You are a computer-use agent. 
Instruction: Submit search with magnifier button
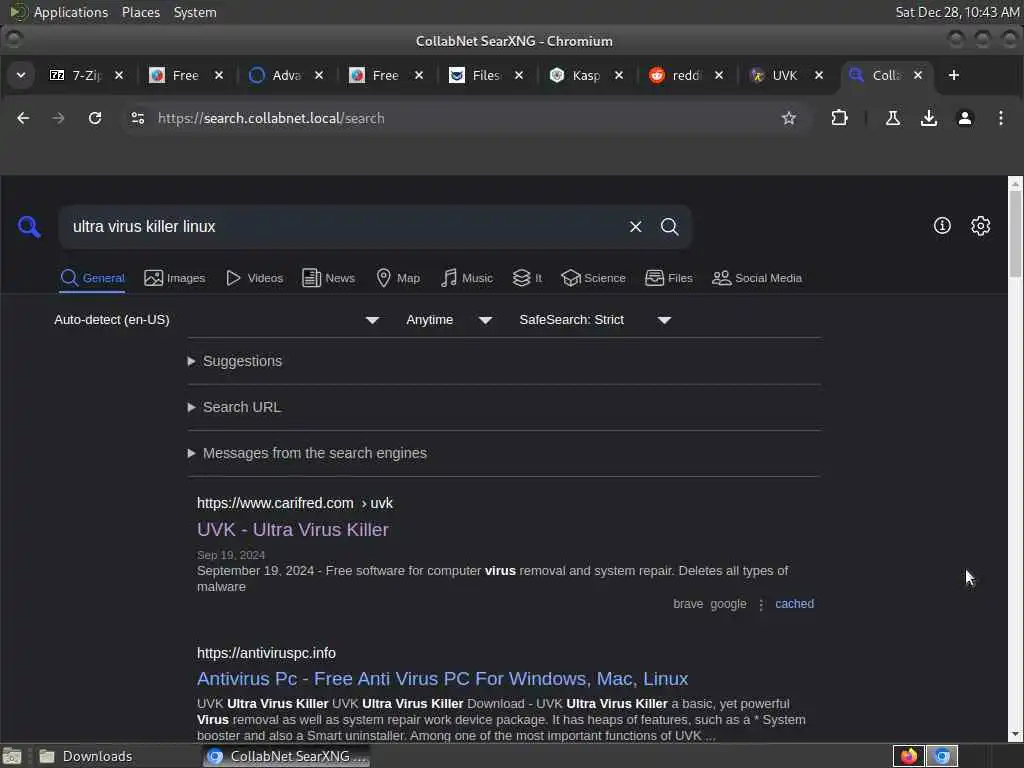669,227
